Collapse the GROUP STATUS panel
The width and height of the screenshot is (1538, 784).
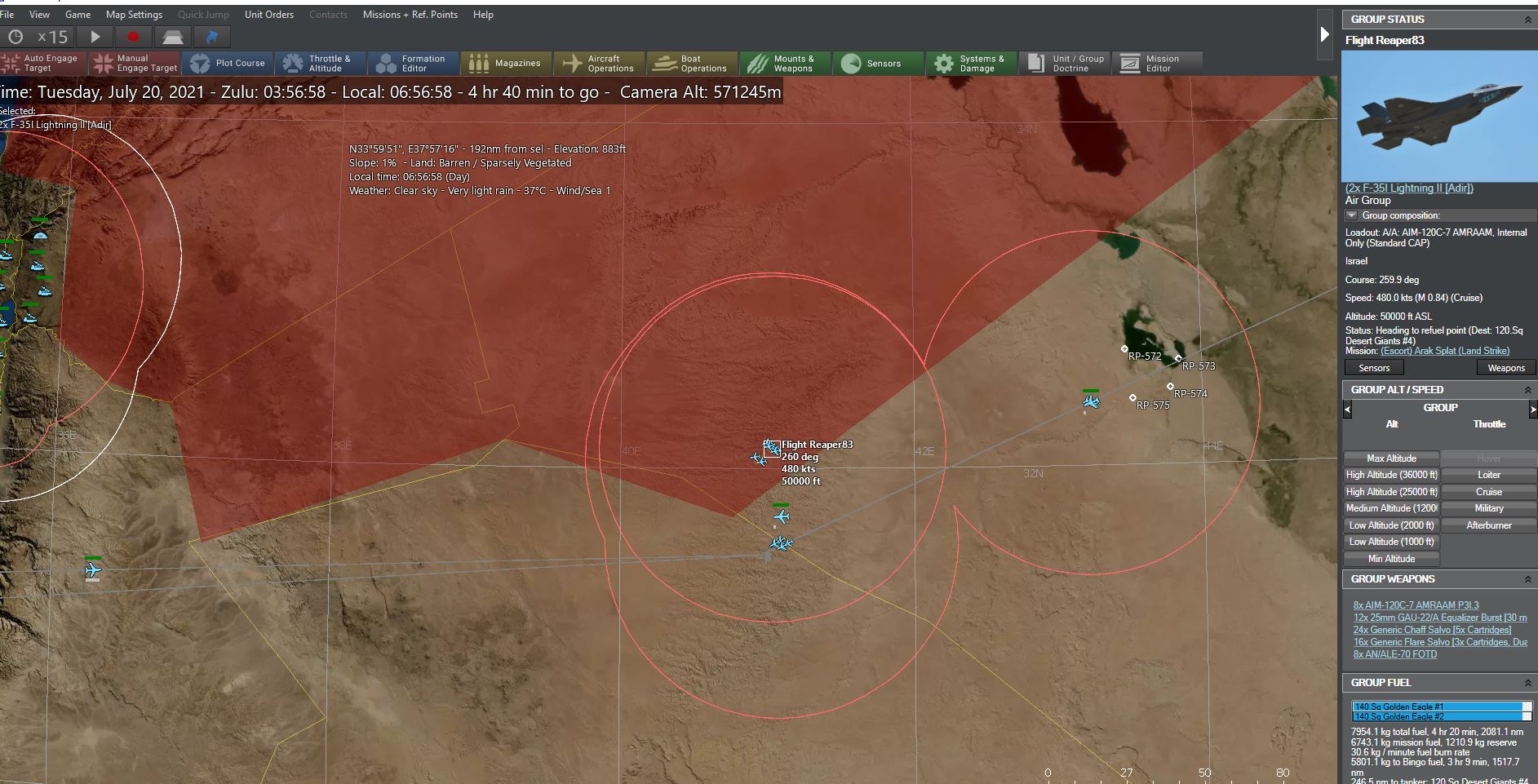tap(1527, 20)
